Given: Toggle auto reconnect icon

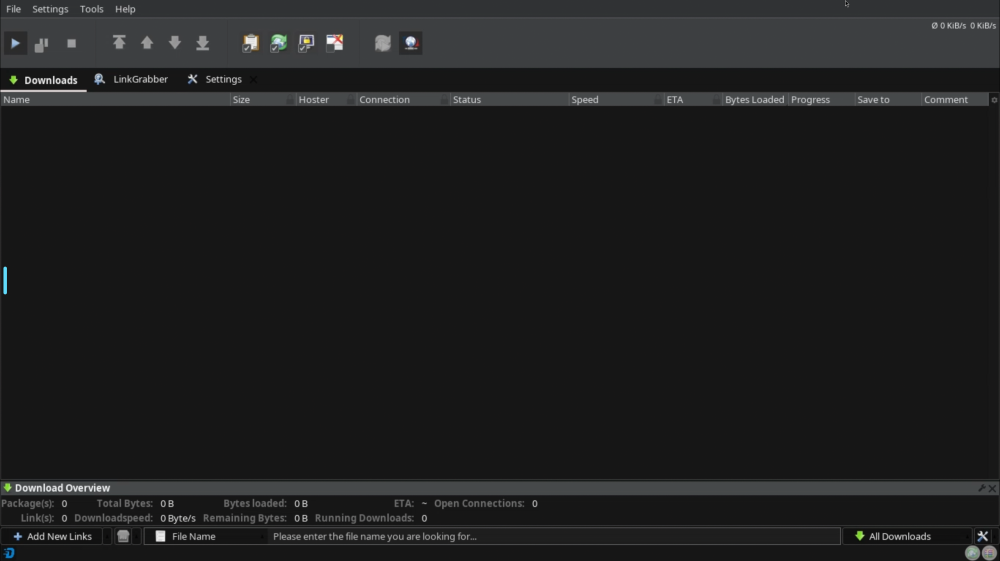Looking at the screenshot, I should point(279,43).
